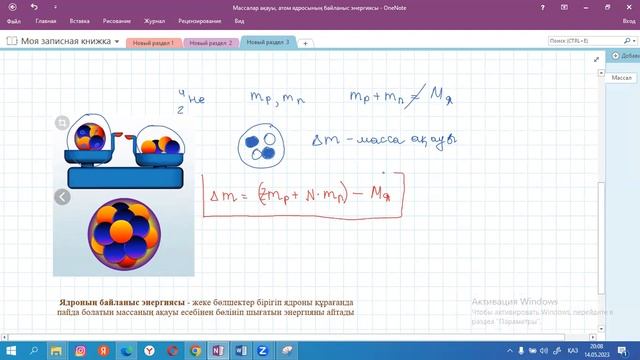Click the left arrow circle on image
This screenshot has height=360, width=640.
click(x=62, y=197)
